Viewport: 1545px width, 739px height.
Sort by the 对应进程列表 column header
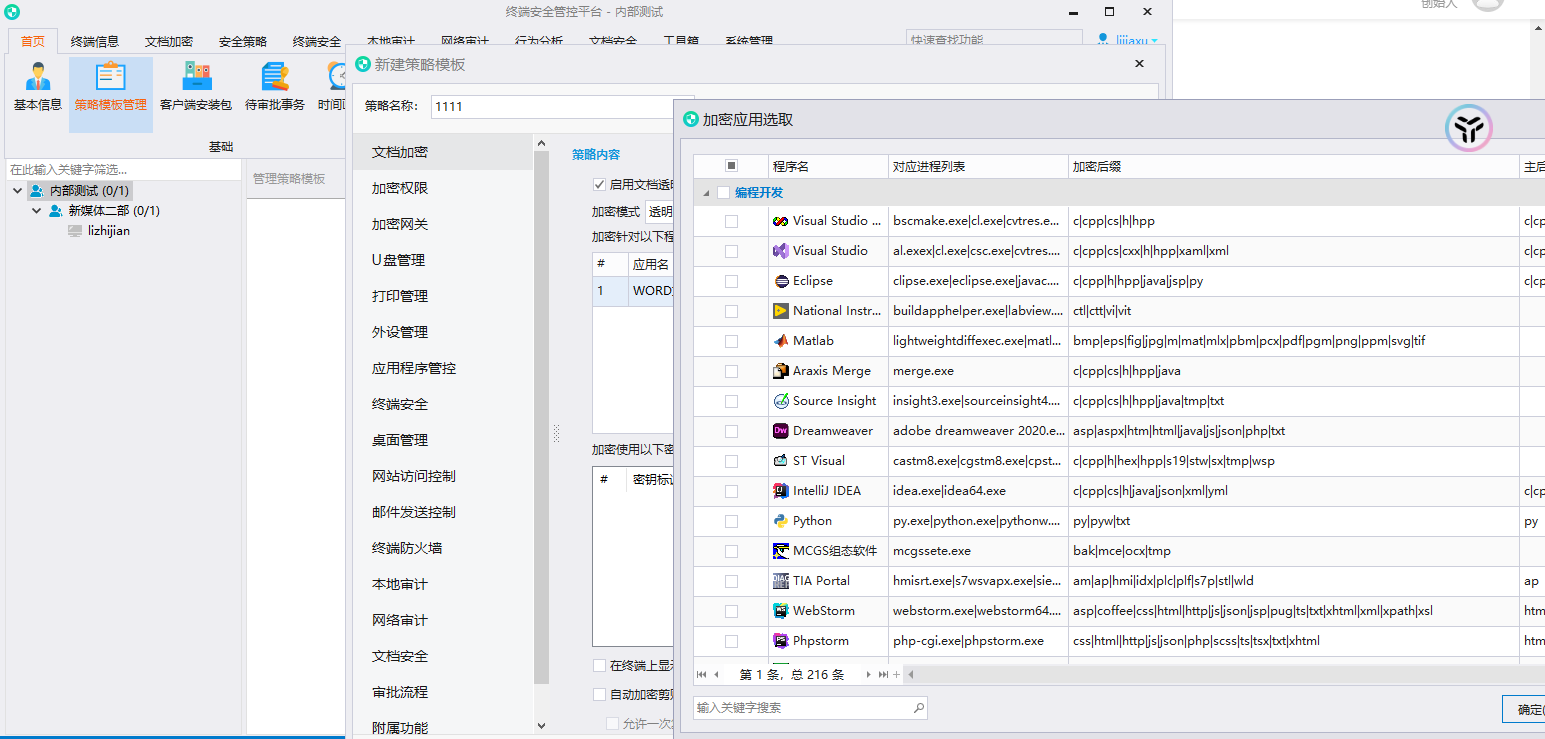click(x=978, y=166)
